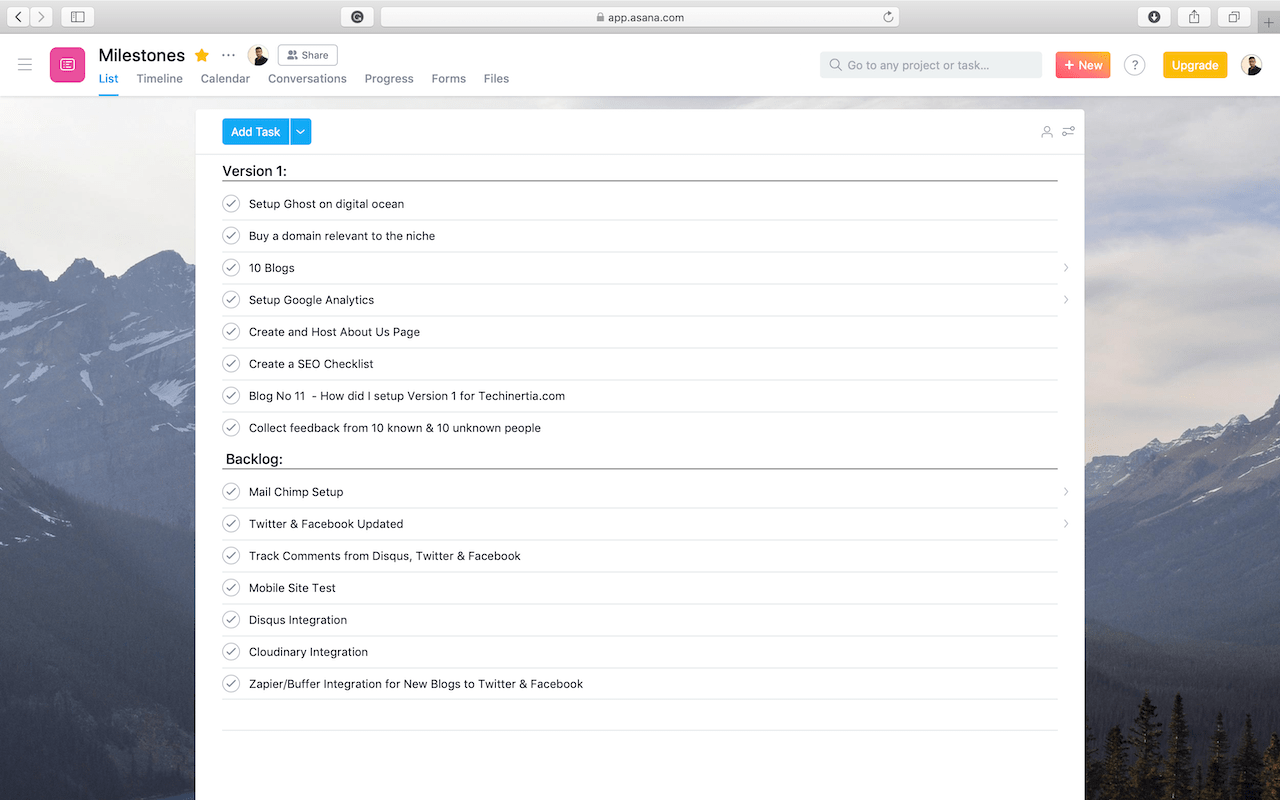
Task: Open the Calendar tab
Action: [225, 79]
